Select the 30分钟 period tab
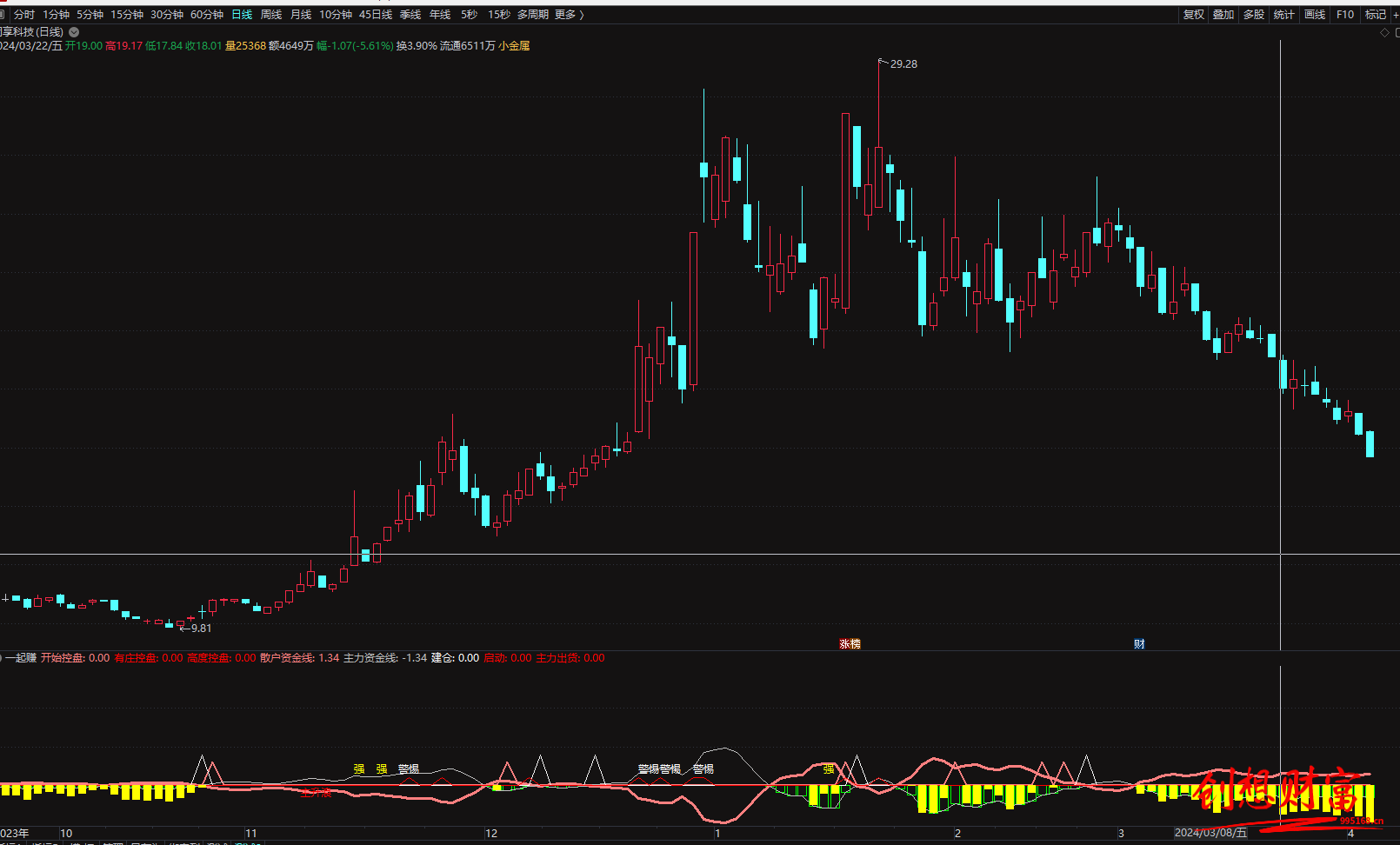Image resolution: width=1400 pixels, height=845 pixels. click(167, 15)
